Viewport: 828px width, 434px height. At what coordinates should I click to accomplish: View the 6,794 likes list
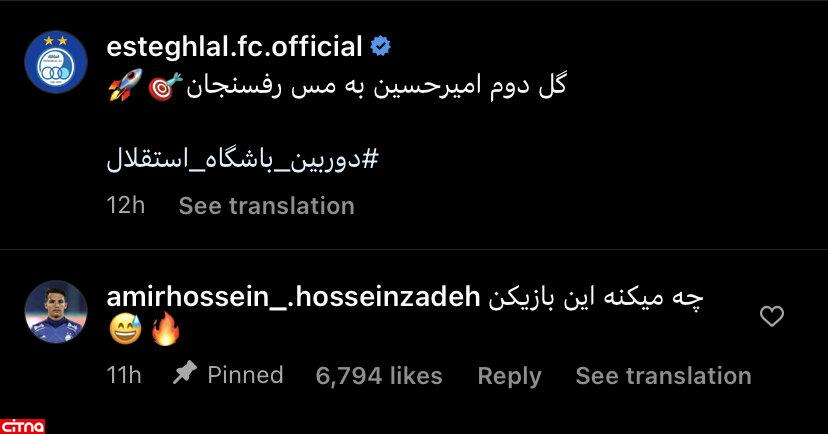coord(379,376)
